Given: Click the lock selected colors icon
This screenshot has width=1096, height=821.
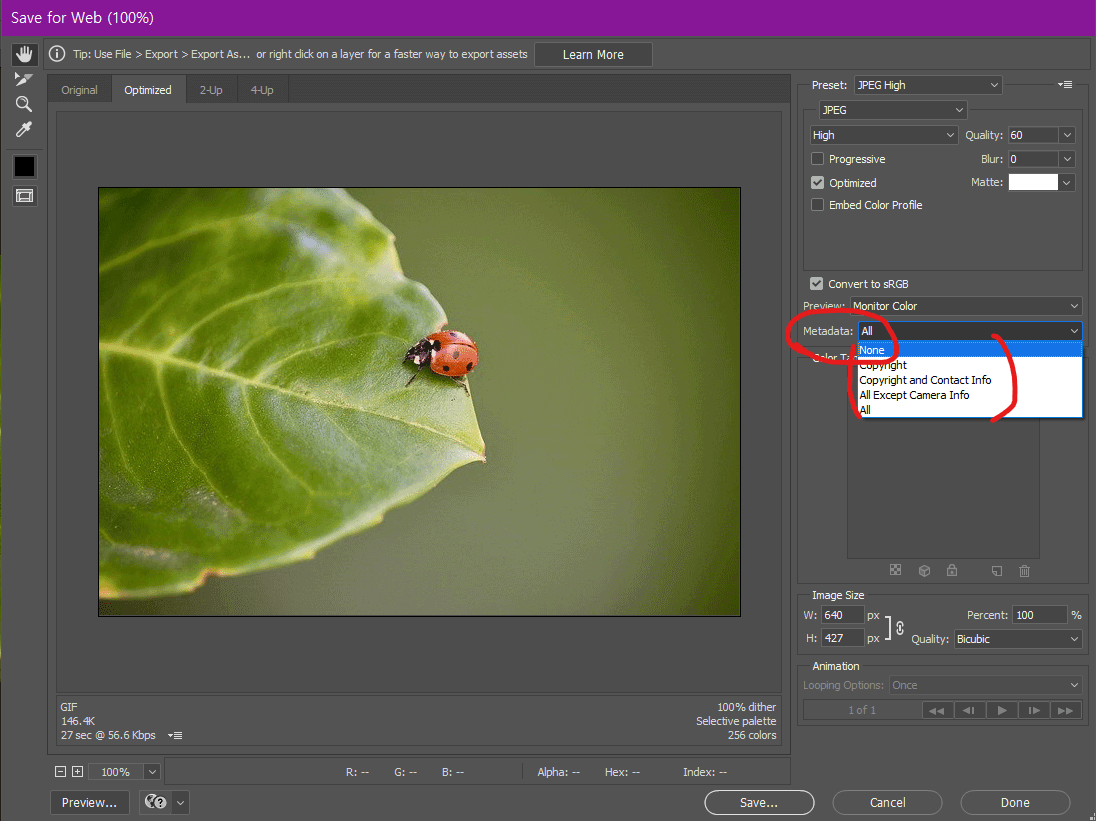Looking at the screenshot, I should [952, 570].
